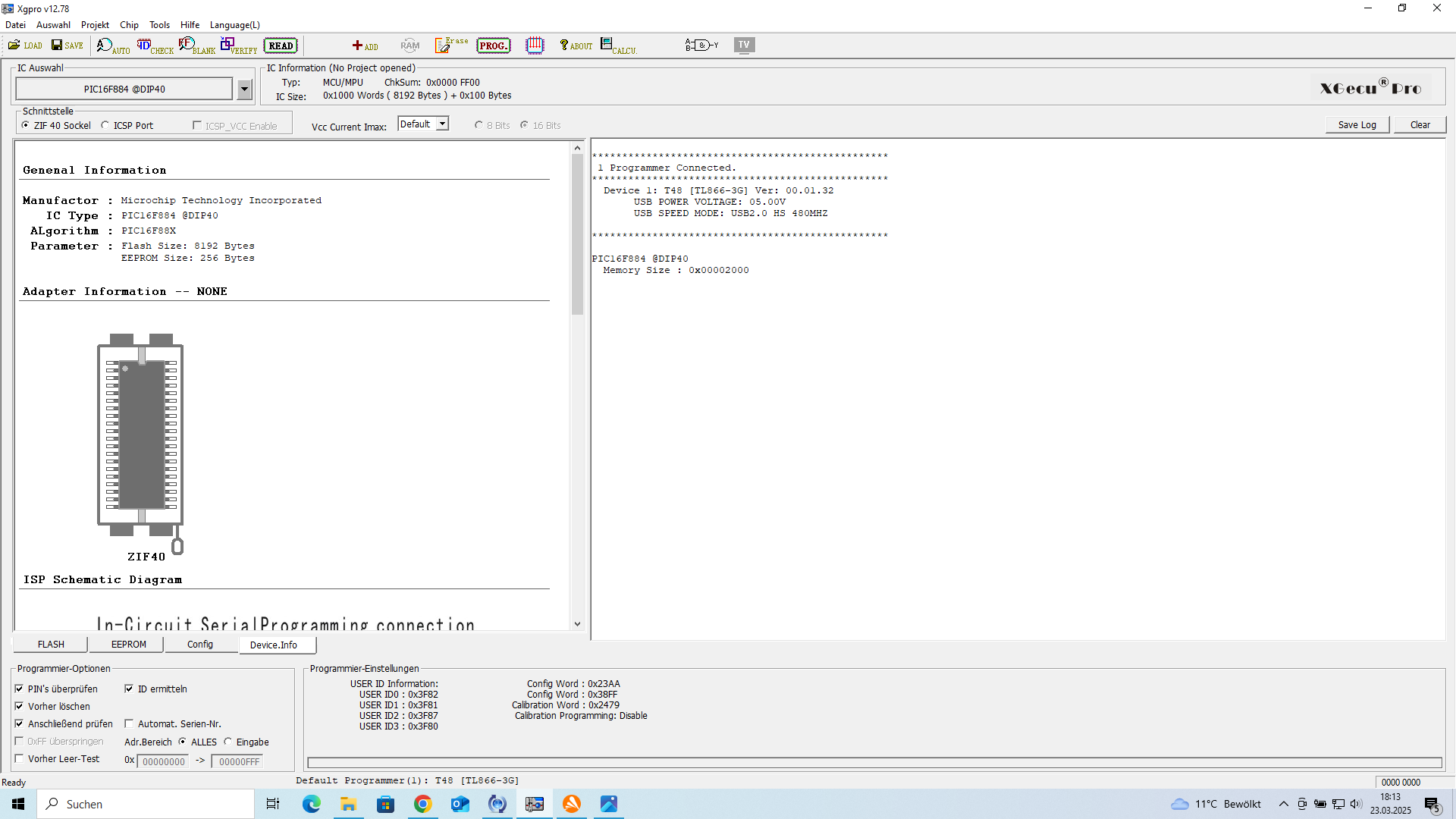Image resolution: width=1456 pixels, height=819 pixels.
Task: Open the notification center icon
Action: [1432, 805]
